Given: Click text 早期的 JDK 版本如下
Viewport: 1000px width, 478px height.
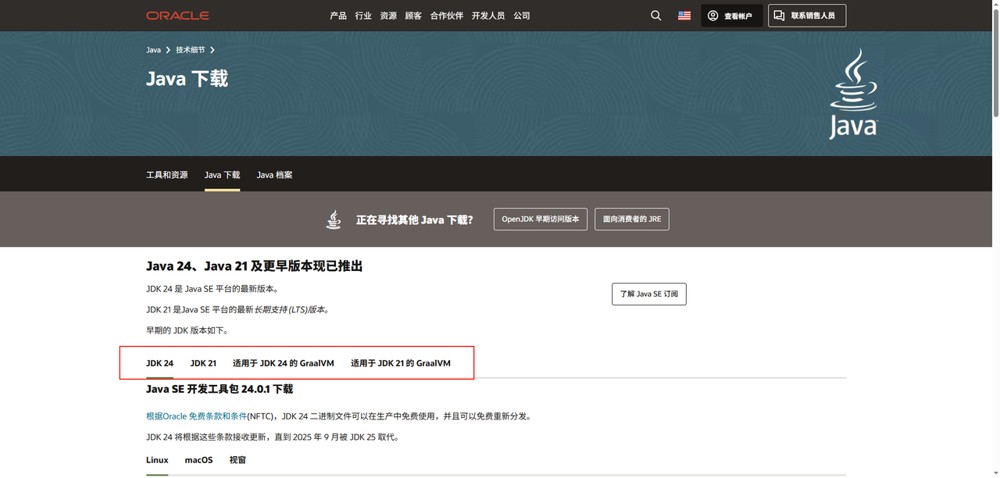Looking at the screenshot, I should tap(187, 330).
